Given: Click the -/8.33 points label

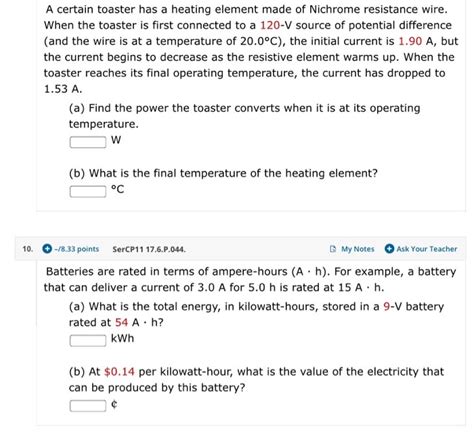Looking at the screenshot, I should 77,249.
